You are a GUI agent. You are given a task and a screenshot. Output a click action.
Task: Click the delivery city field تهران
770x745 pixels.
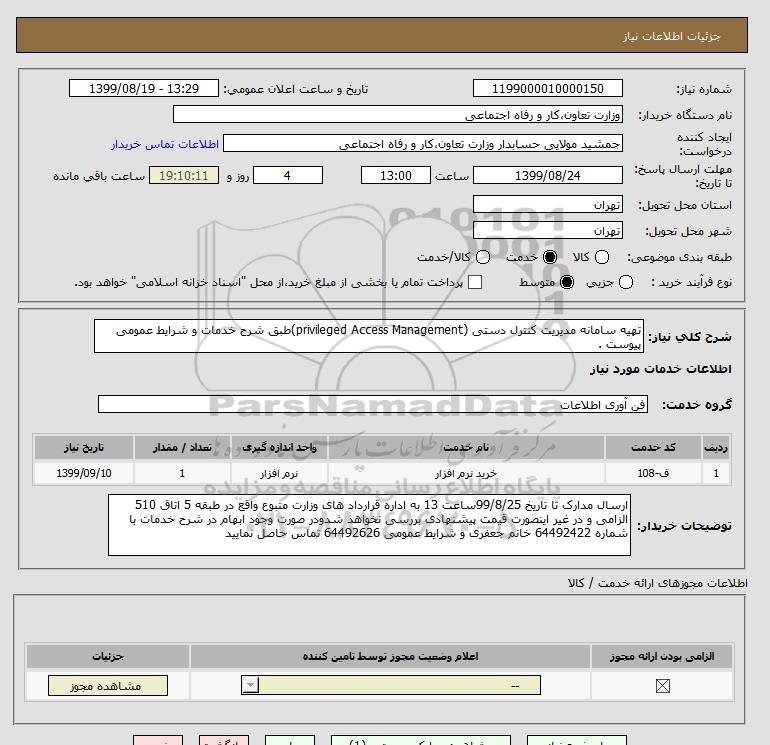click(548, 230)
